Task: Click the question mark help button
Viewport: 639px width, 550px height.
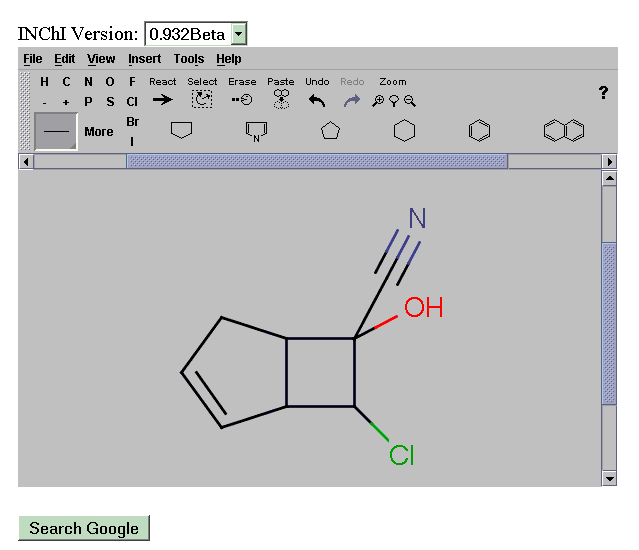Action: tap(603, 93)
